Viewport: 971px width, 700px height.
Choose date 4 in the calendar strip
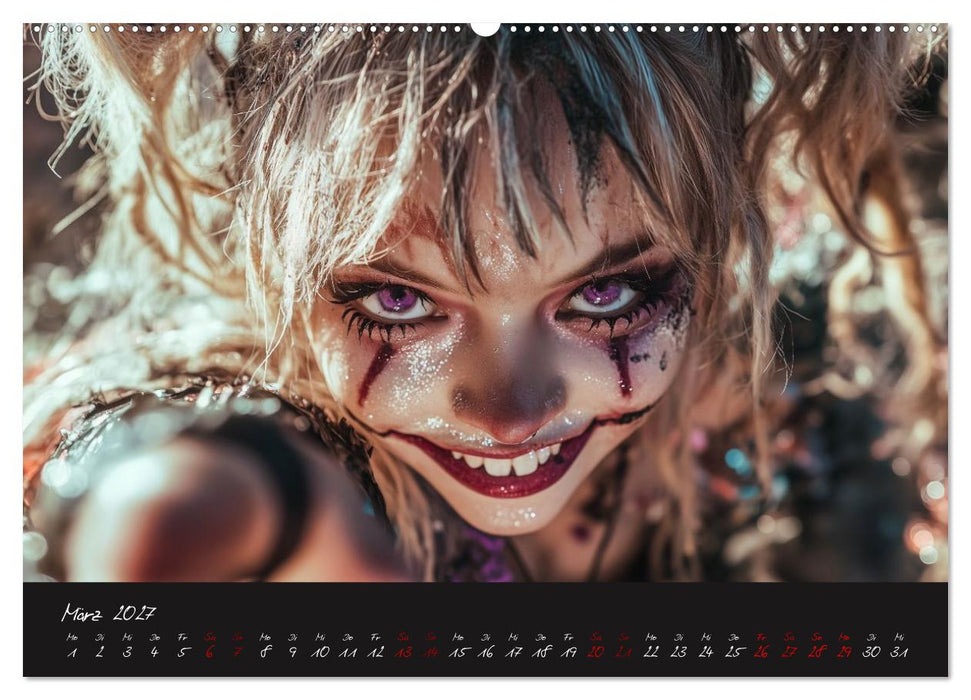pos(154,652)
